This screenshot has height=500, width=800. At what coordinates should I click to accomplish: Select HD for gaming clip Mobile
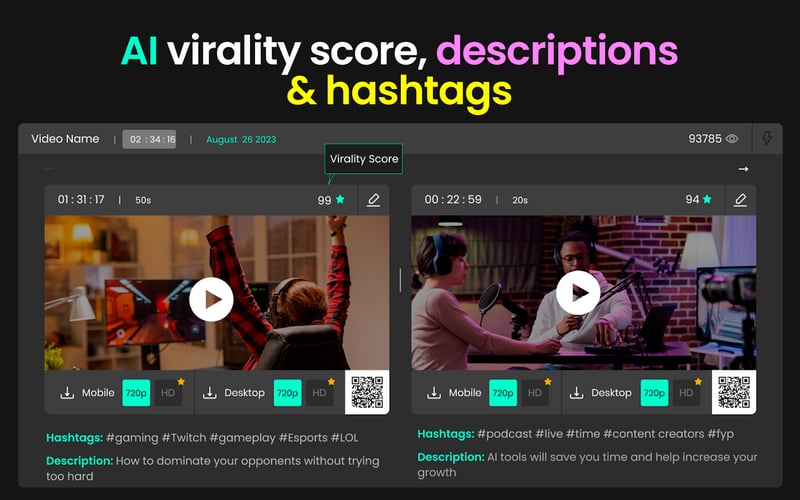coord(168,393)
